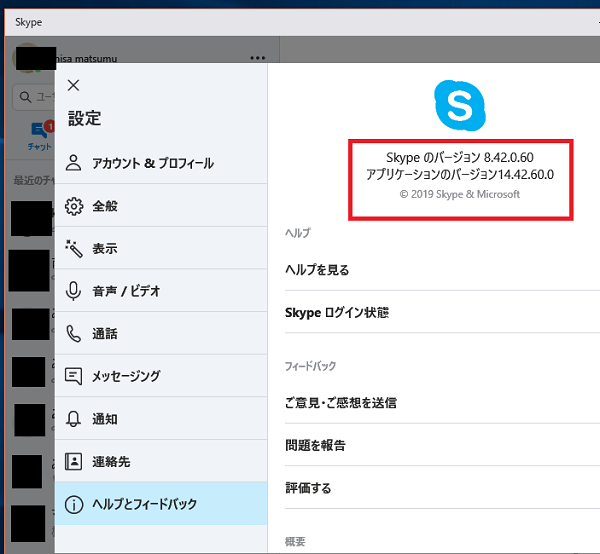The width and height of the screenshot is (600, 554).
Task: Open the three-dot more menu beside the profile name
Action: (258, 58)
